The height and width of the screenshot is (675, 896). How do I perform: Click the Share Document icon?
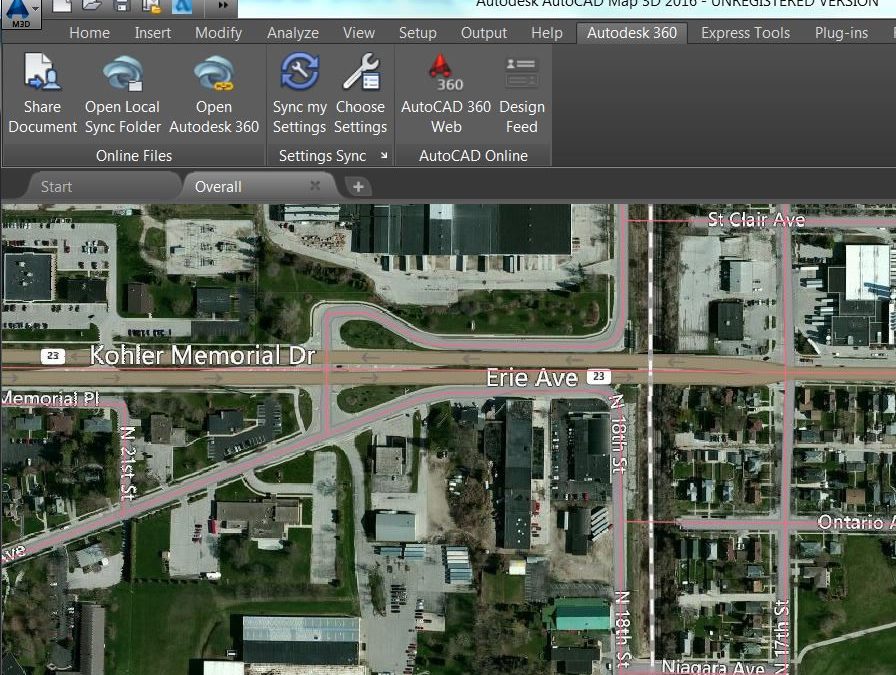(x=42, y=72)
